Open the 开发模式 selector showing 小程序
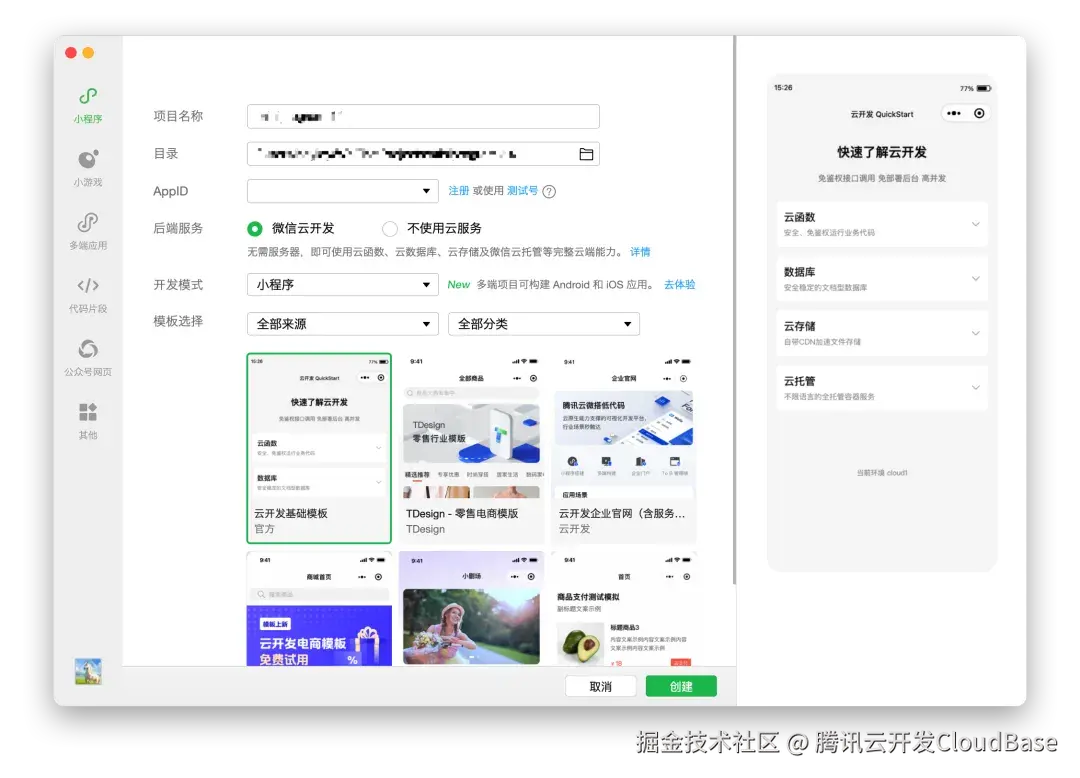Screen dimensions: 1080x778 tap(342, 285)
